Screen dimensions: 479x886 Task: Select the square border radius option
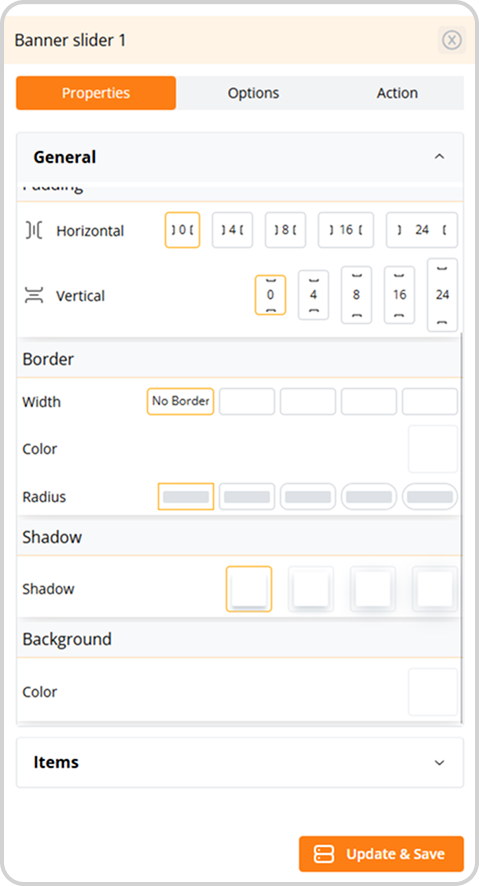click(x=186, y=497)
